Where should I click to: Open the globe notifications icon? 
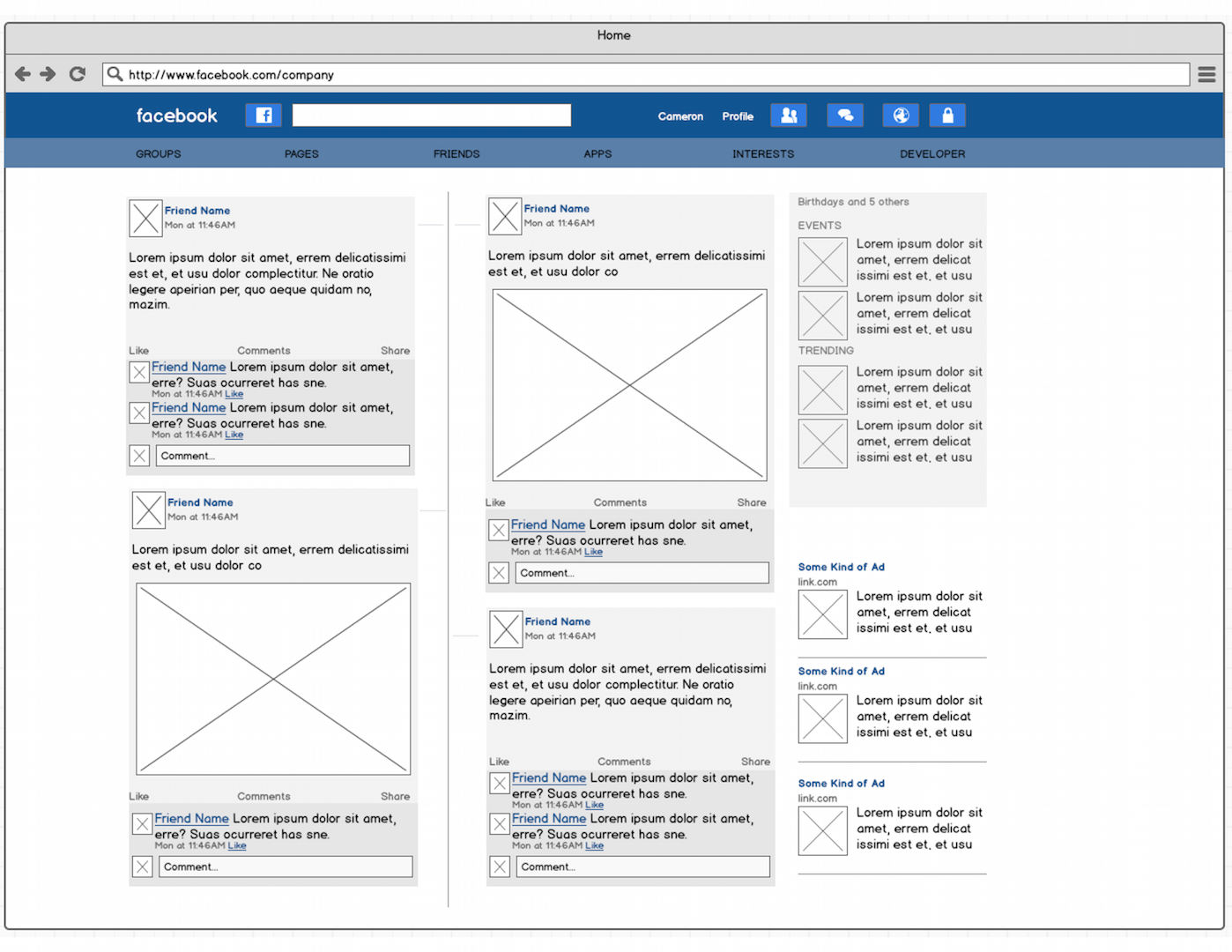tap(901, 115)
